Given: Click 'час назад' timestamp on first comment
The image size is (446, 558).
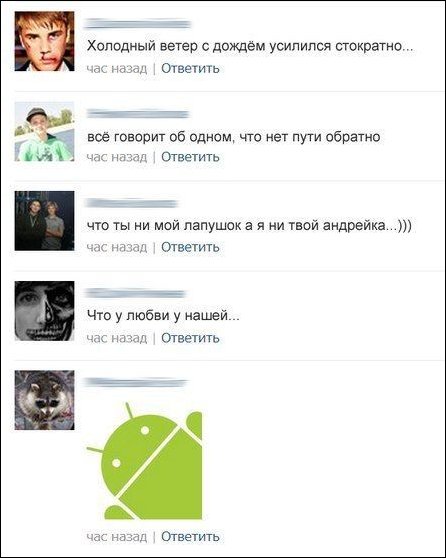Looking at the screenshot, I should click(117, 68).
